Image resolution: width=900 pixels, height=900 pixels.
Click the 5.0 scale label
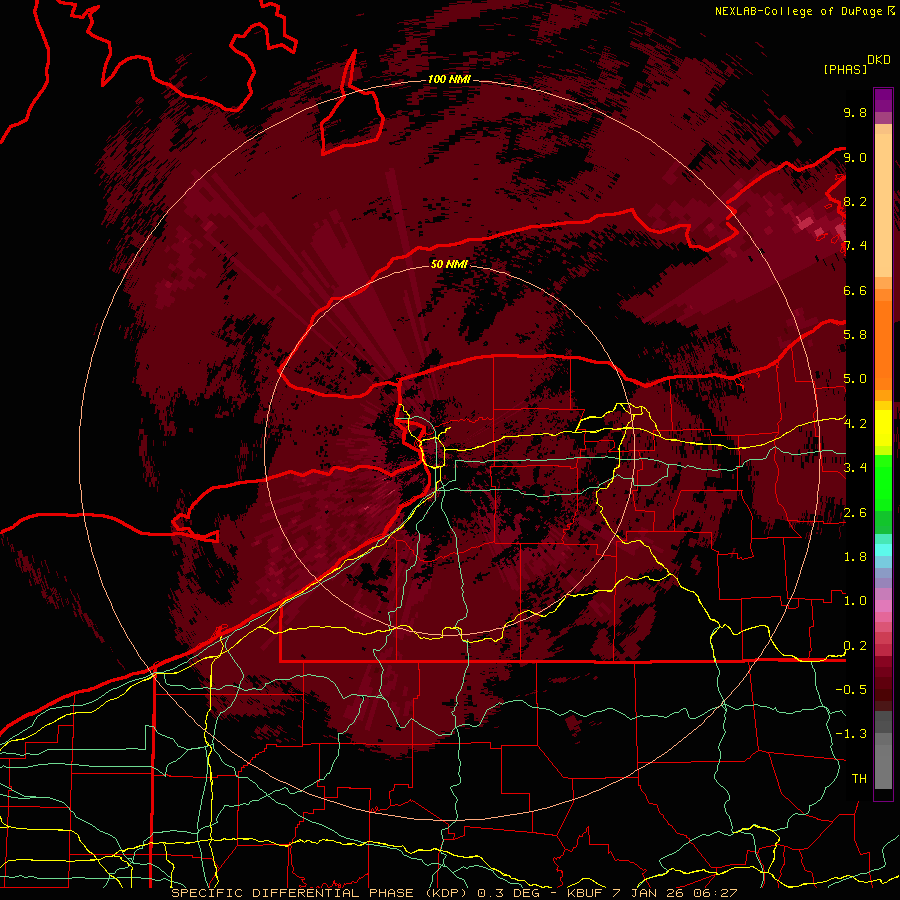click(x=855, y=379)
